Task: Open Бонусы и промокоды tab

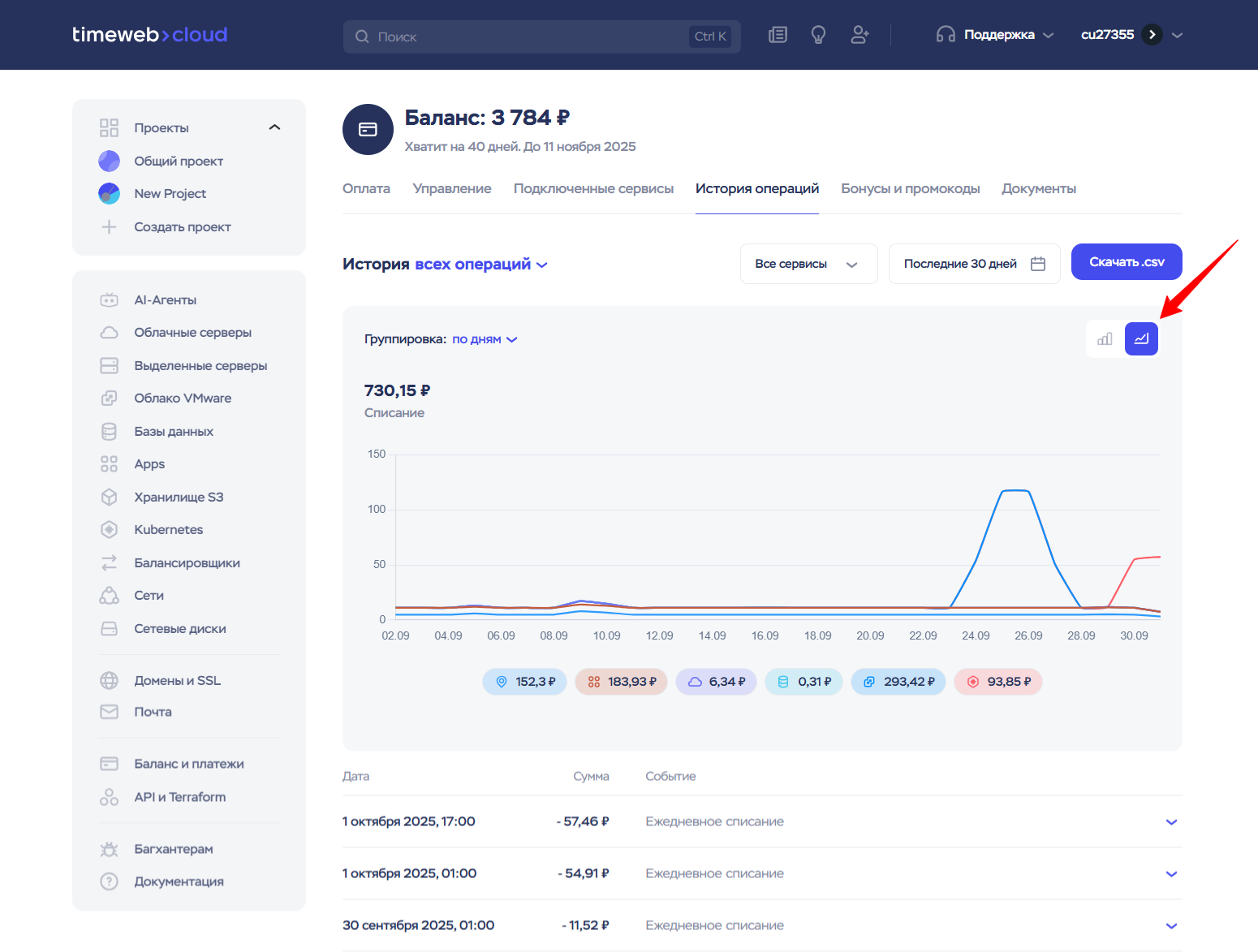Action: point(910,189)
